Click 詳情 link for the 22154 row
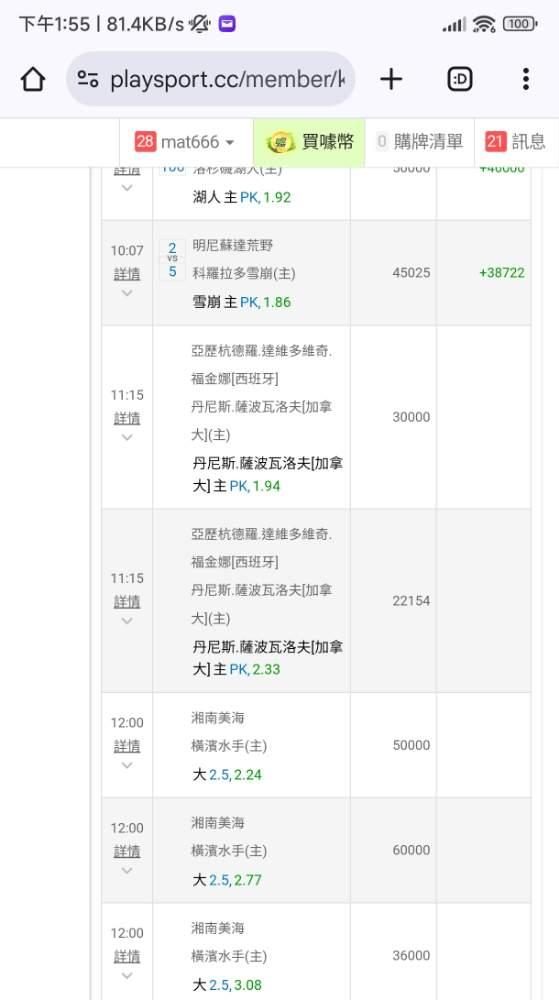Image resolution: width=559 pixels, height=1000 pixels. (127, 602)
